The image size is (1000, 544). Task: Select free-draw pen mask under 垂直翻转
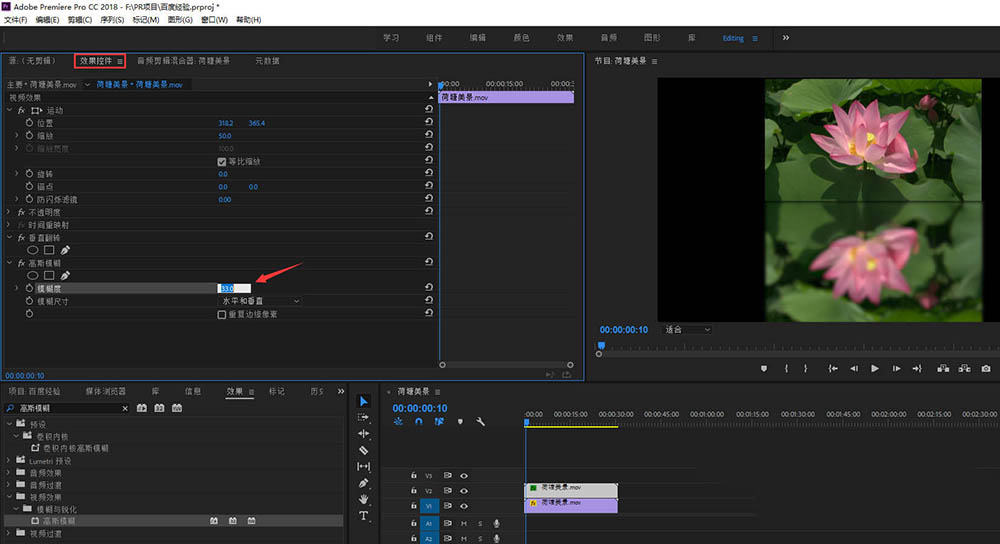click(65, 250)
